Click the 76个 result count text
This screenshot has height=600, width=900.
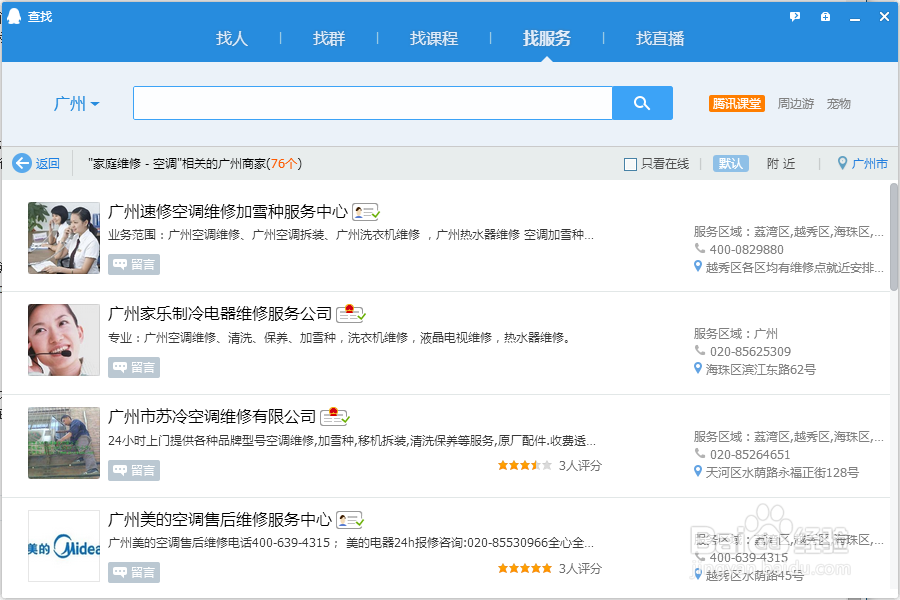(x=284, y=164)
